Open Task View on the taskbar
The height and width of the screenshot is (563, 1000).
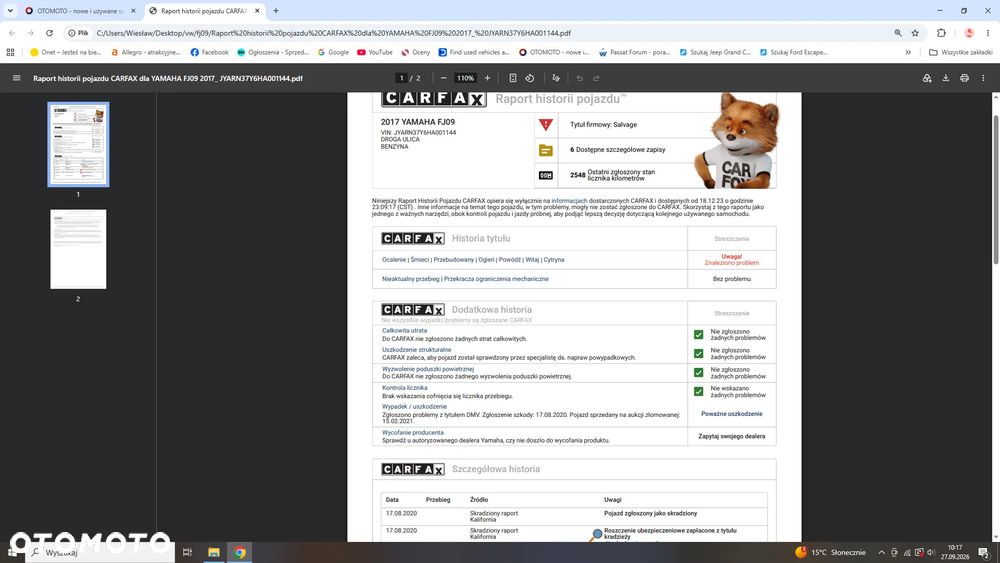point(187,552)
